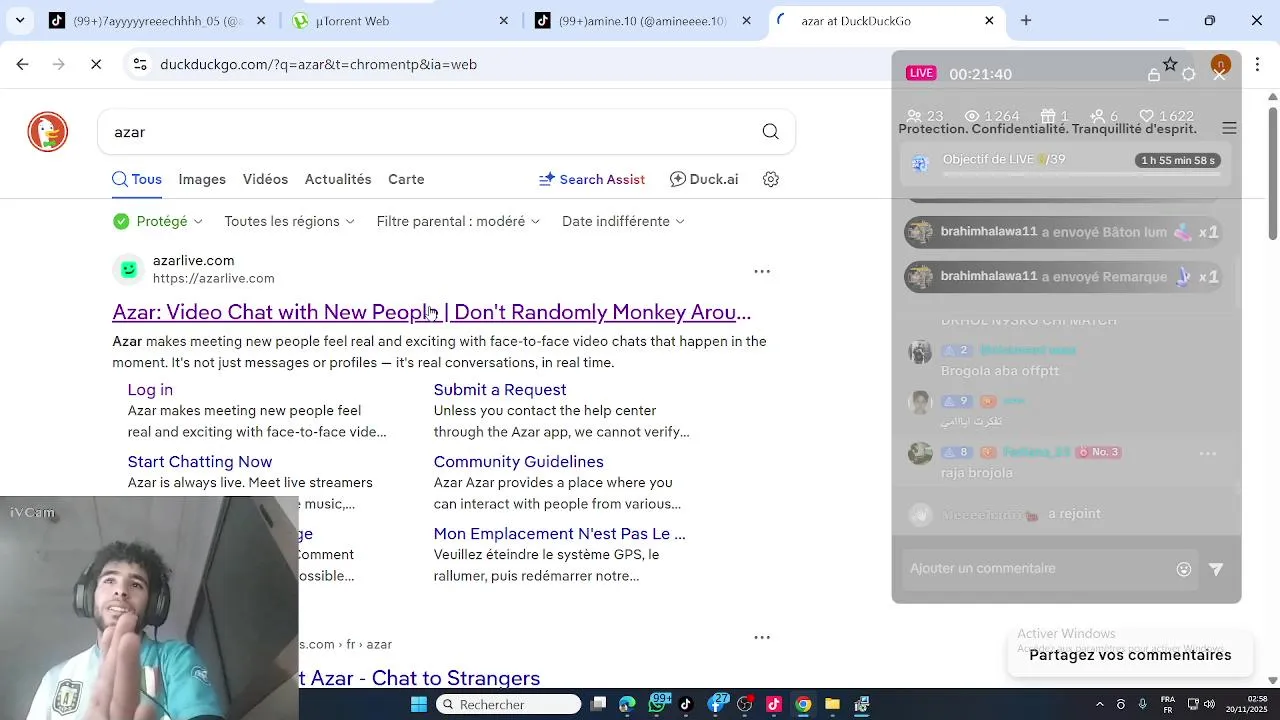Screen dimensions: 1280x720
Task: Toggle the Protégé protection dropdown
Action: tap(158, 221)
